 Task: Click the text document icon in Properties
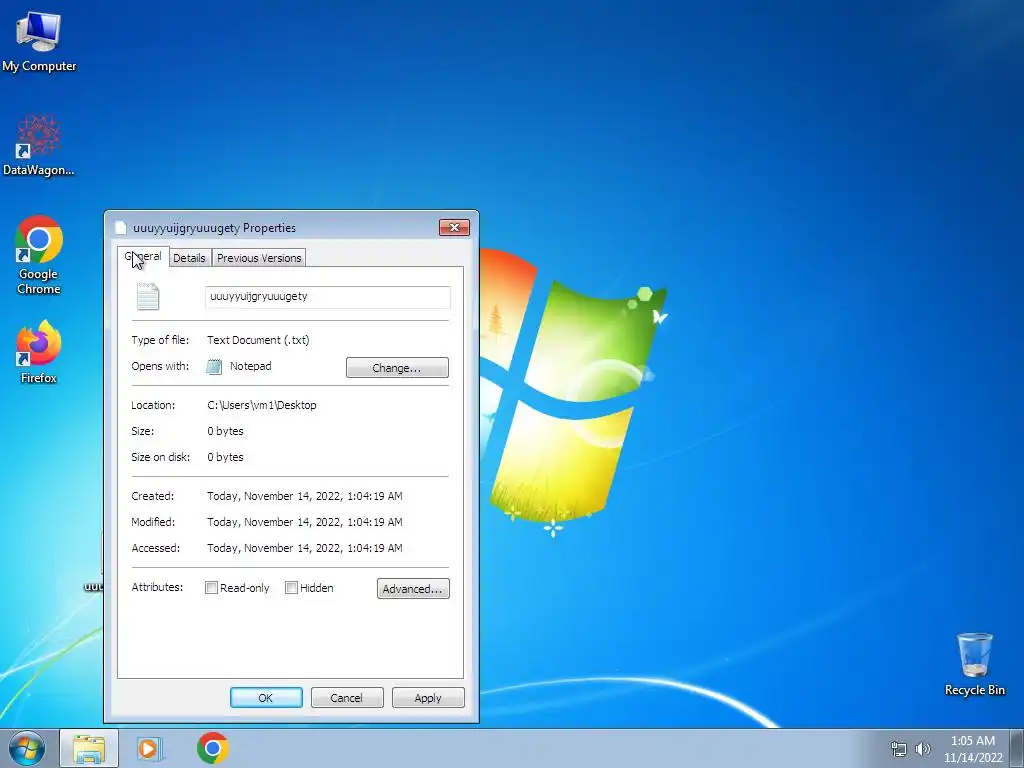[x=148, y=296]
